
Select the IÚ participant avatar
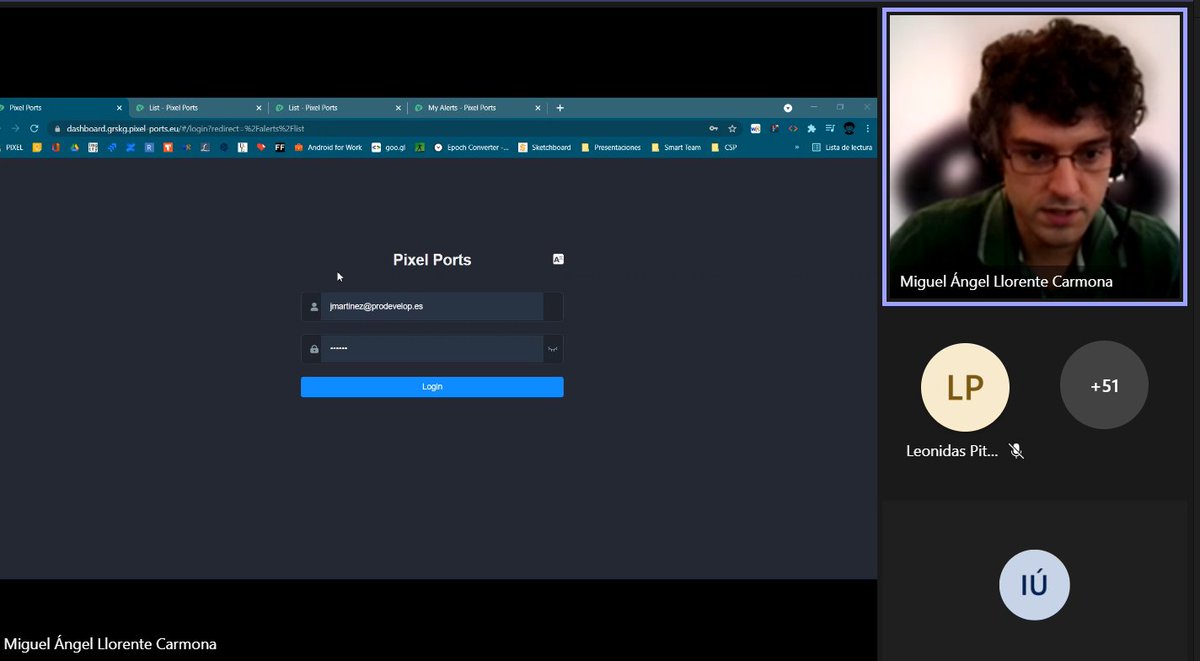[1034, 585]
